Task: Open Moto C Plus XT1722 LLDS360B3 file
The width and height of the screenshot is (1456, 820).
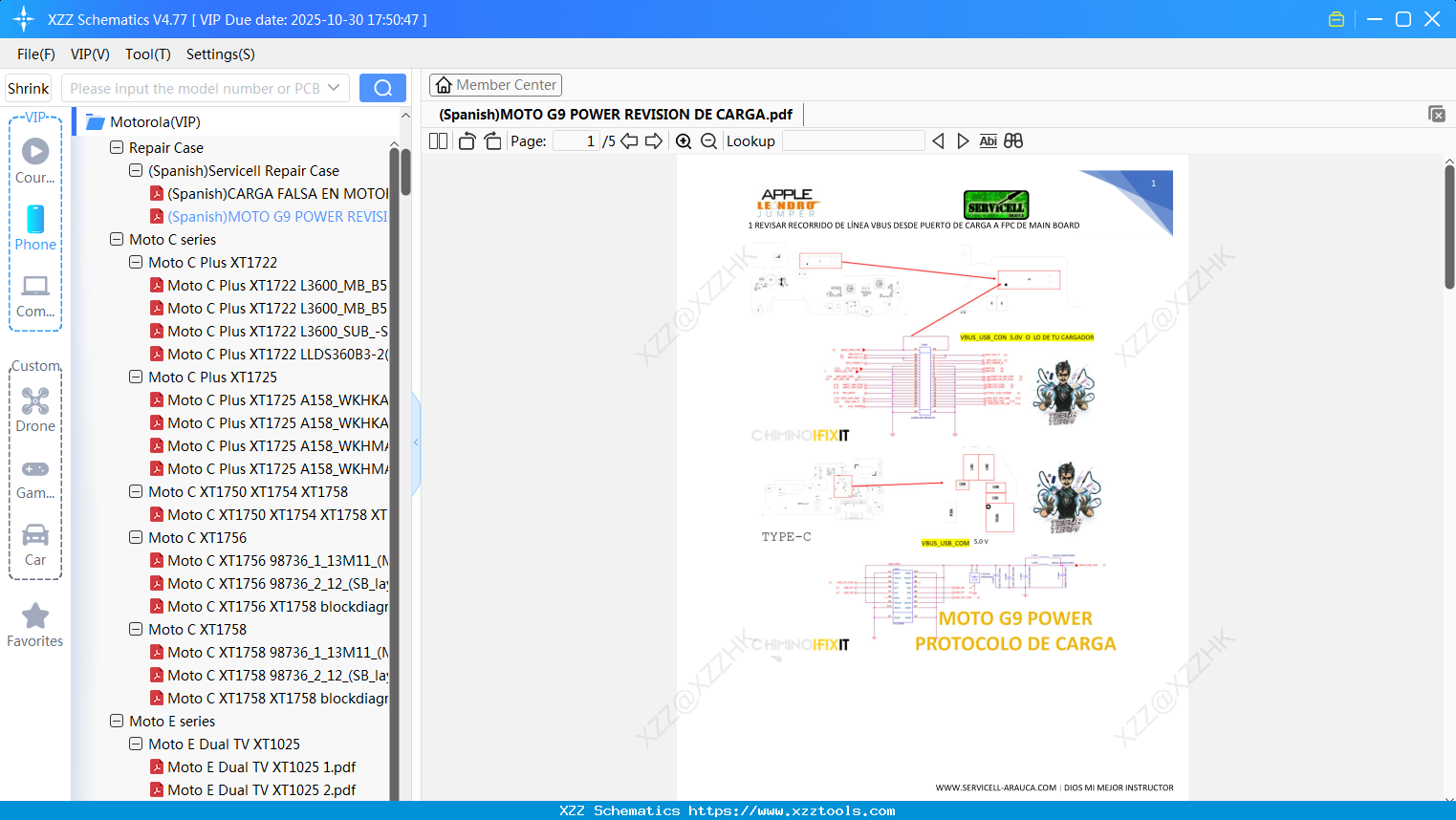Action: tap(270, 355)
